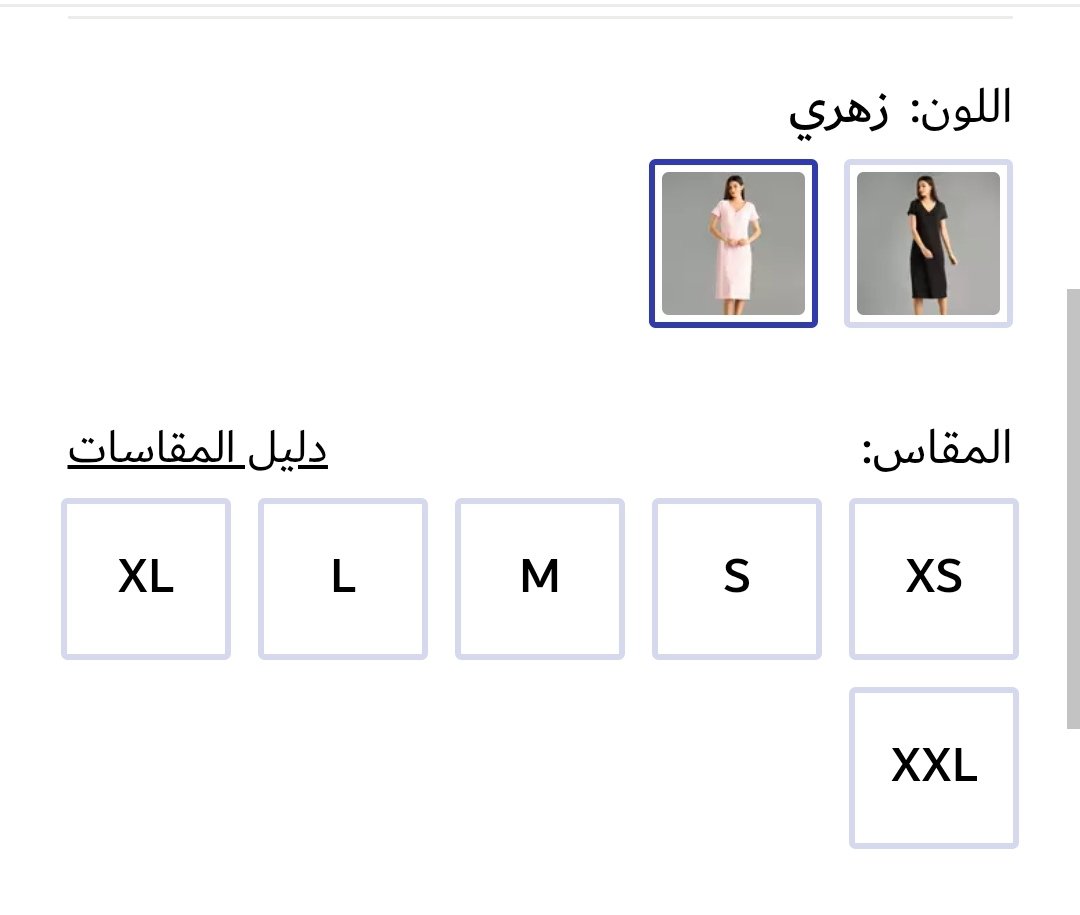Click the extra small size button
This screenshot has height=915, width=1080.
click(934, 579)
